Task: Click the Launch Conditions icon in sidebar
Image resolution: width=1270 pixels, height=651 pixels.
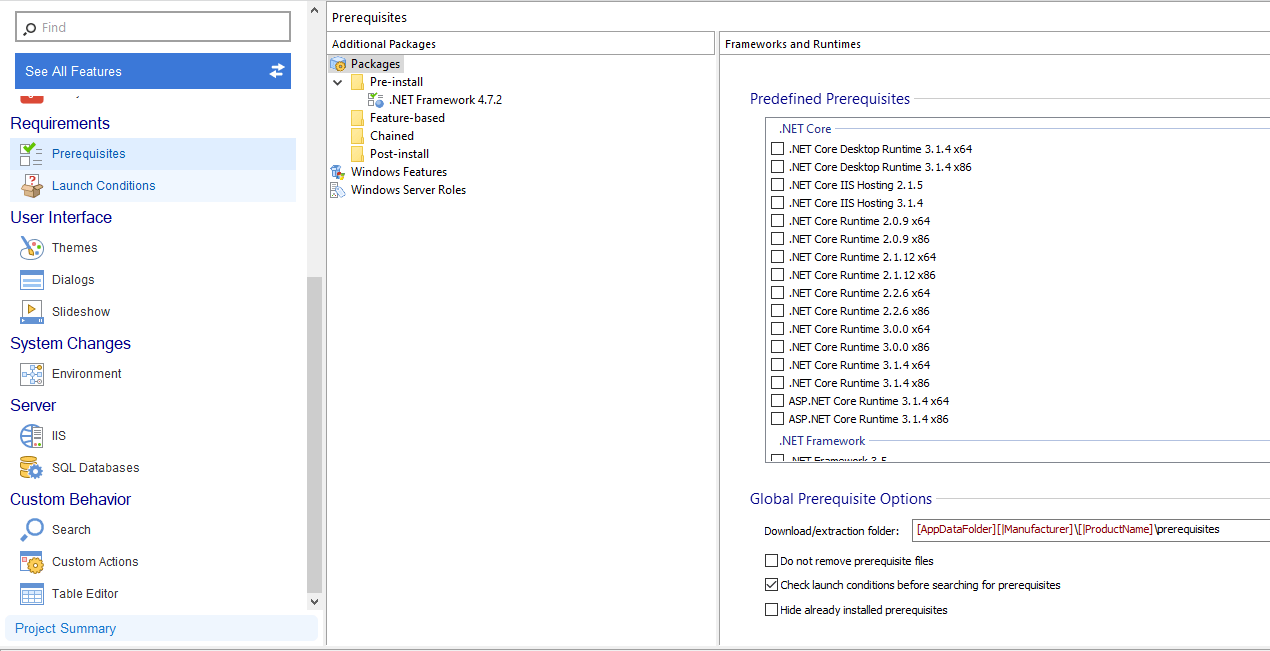Action: click(x=32, y=186)
